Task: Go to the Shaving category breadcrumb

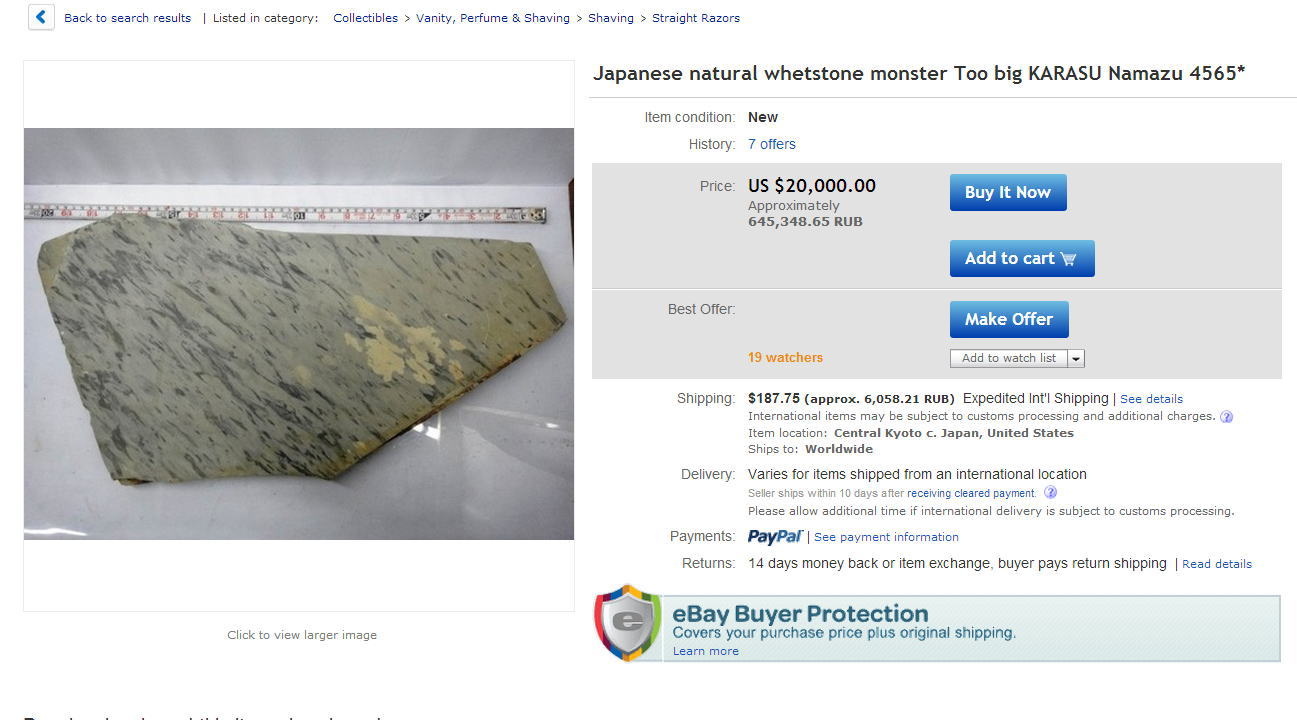Action: pyautogui.click(x=611, y=18)
